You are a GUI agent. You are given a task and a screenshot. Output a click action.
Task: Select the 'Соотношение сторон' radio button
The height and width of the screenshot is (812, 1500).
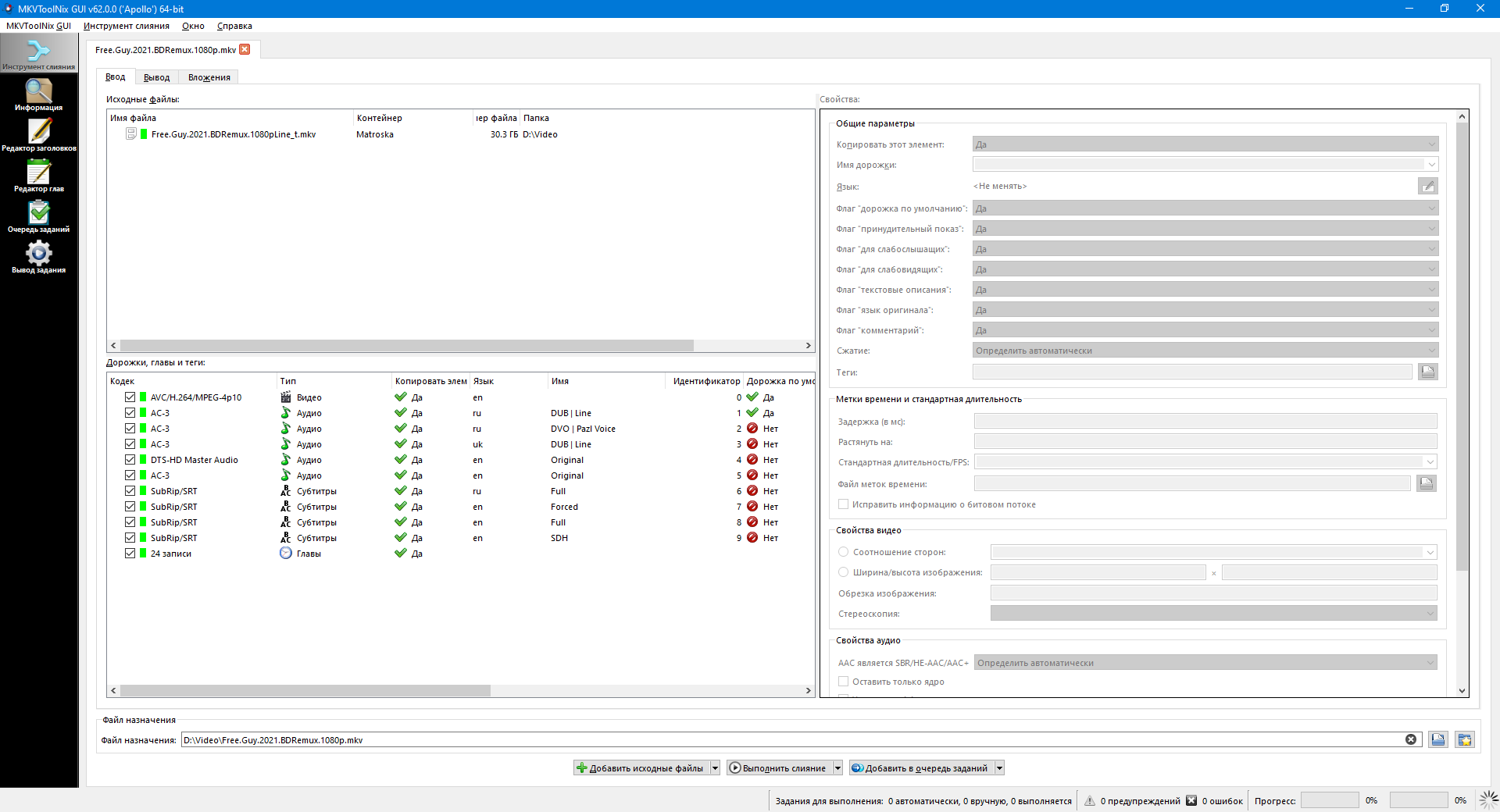pos(844,552)
